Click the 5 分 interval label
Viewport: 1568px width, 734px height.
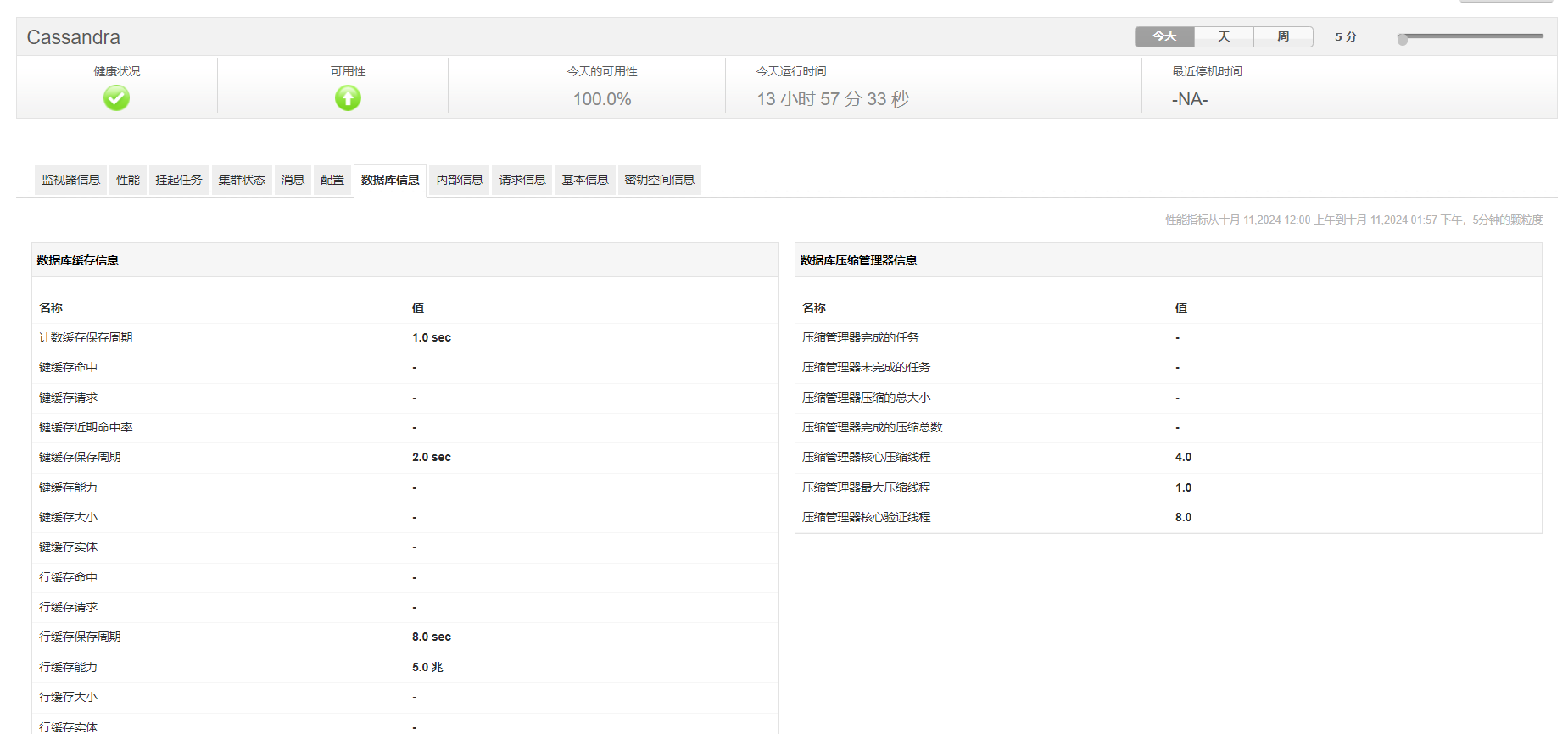[1345, 36]
